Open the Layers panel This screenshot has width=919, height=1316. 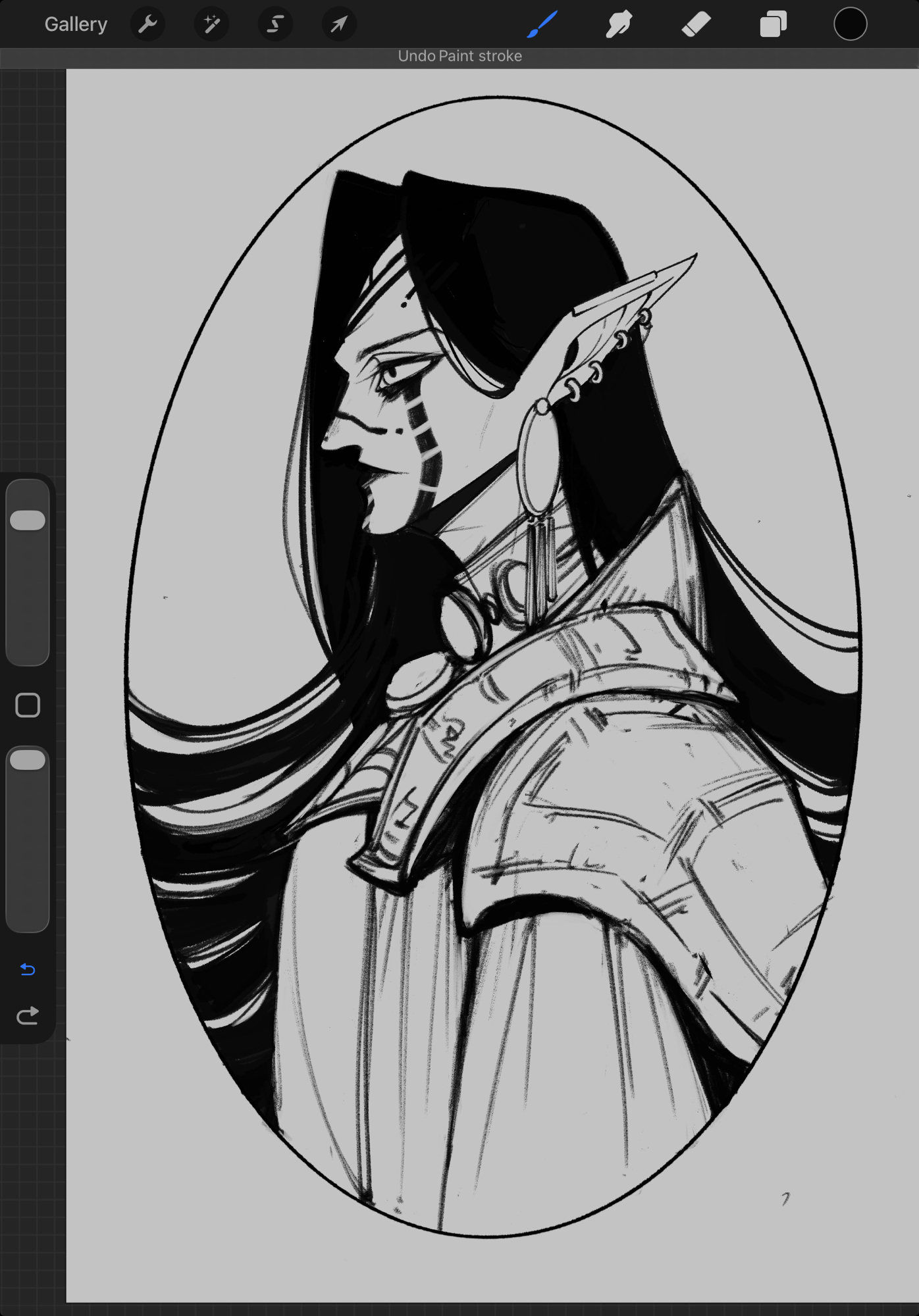tap(773, 24)
